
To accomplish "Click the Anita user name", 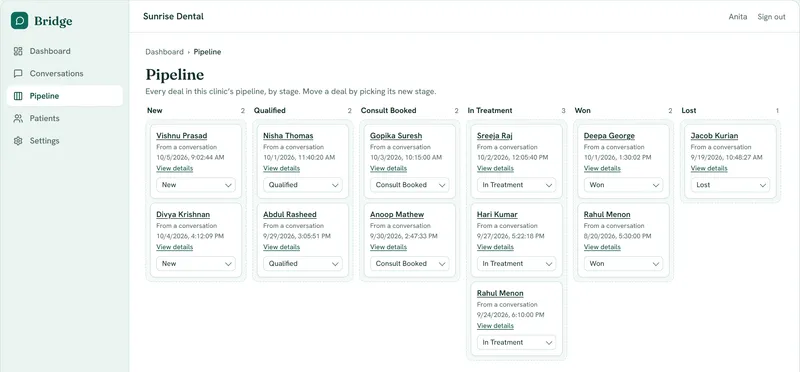I will click(x=738, y=17).
